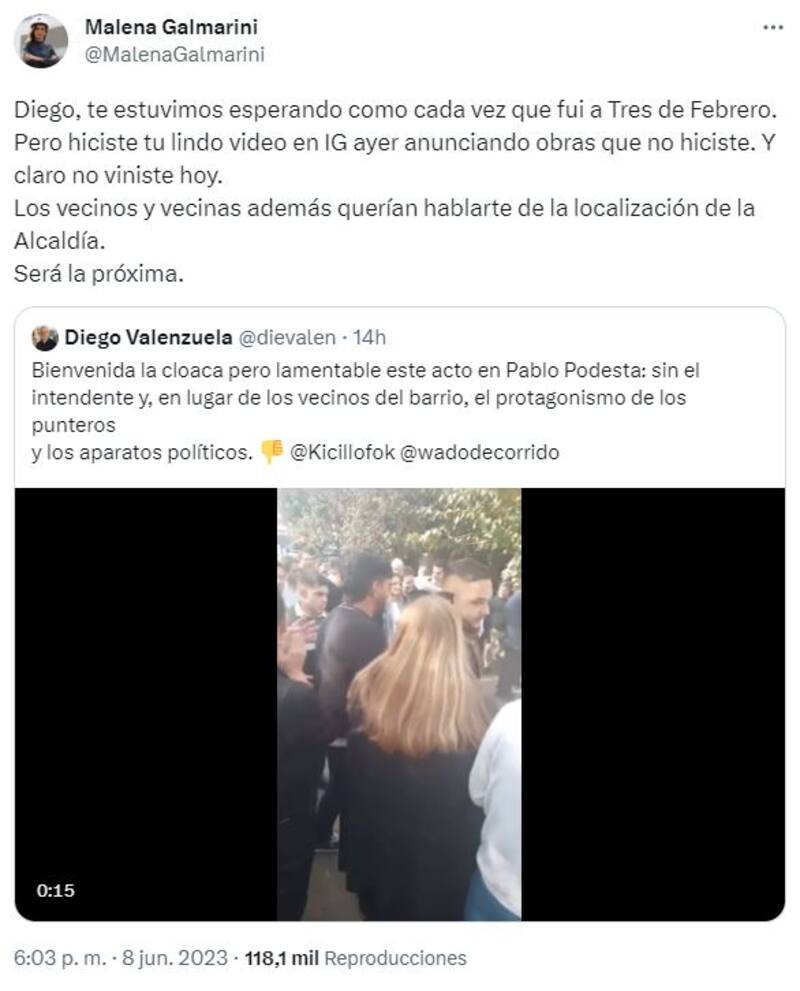Click the 0:15 video duration badge
This screenshot has width=800, height=991.
(56, 891)
